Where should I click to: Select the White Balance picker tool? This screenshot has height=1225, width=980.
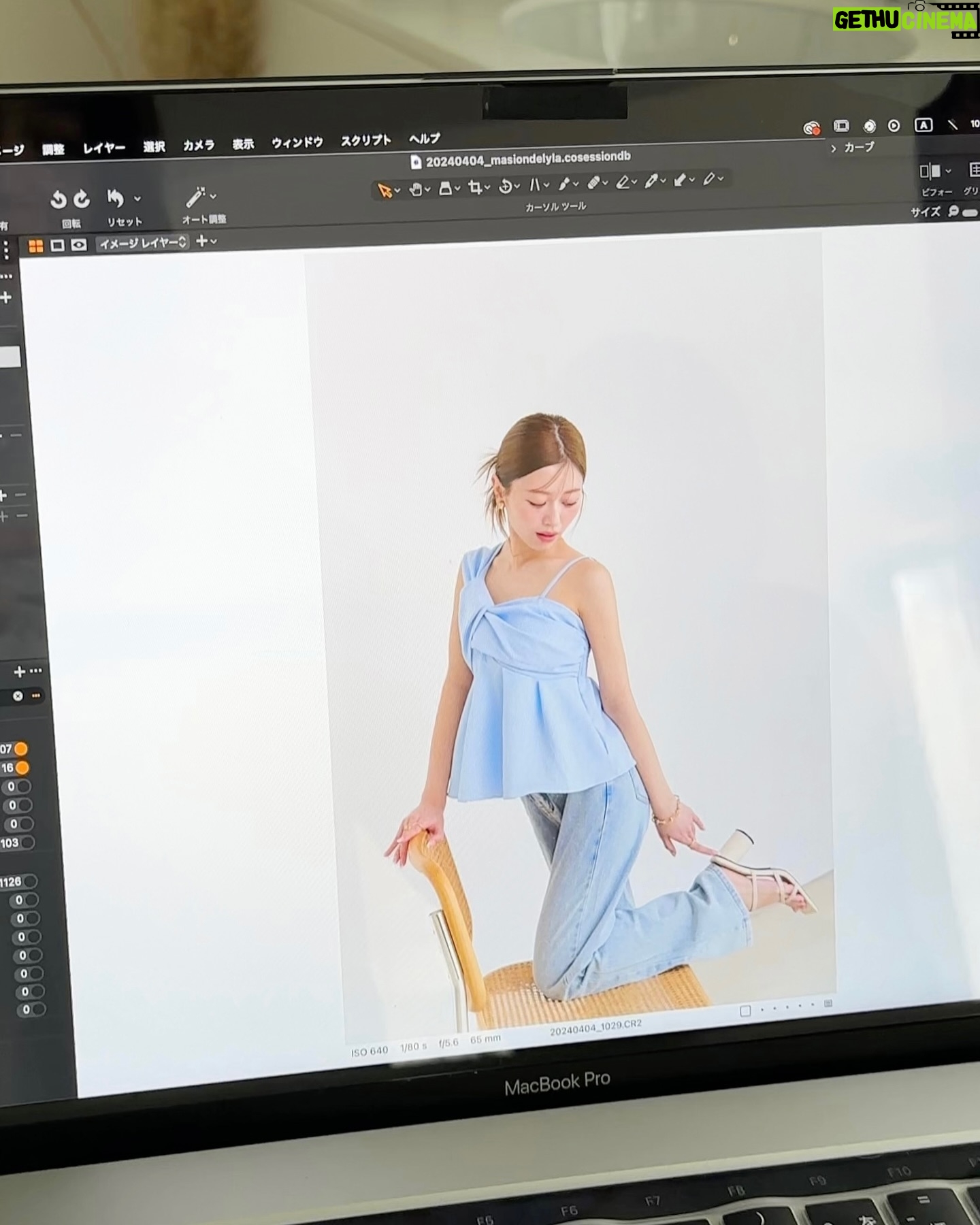pos(652,181)
